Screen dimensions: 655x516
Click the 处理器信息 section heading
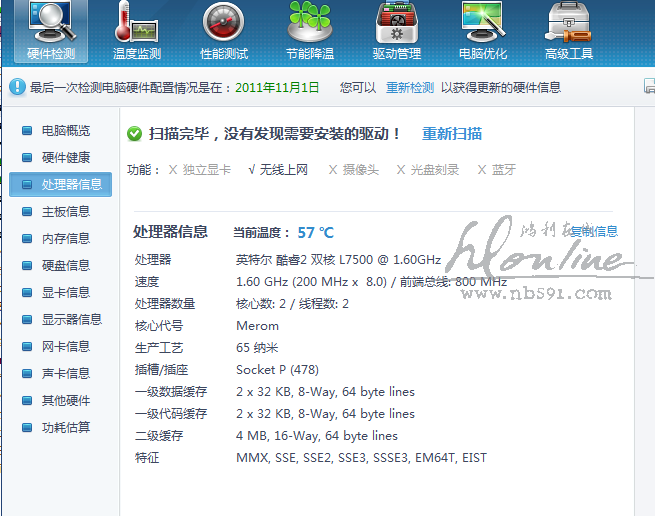click(x=170, y=232)
